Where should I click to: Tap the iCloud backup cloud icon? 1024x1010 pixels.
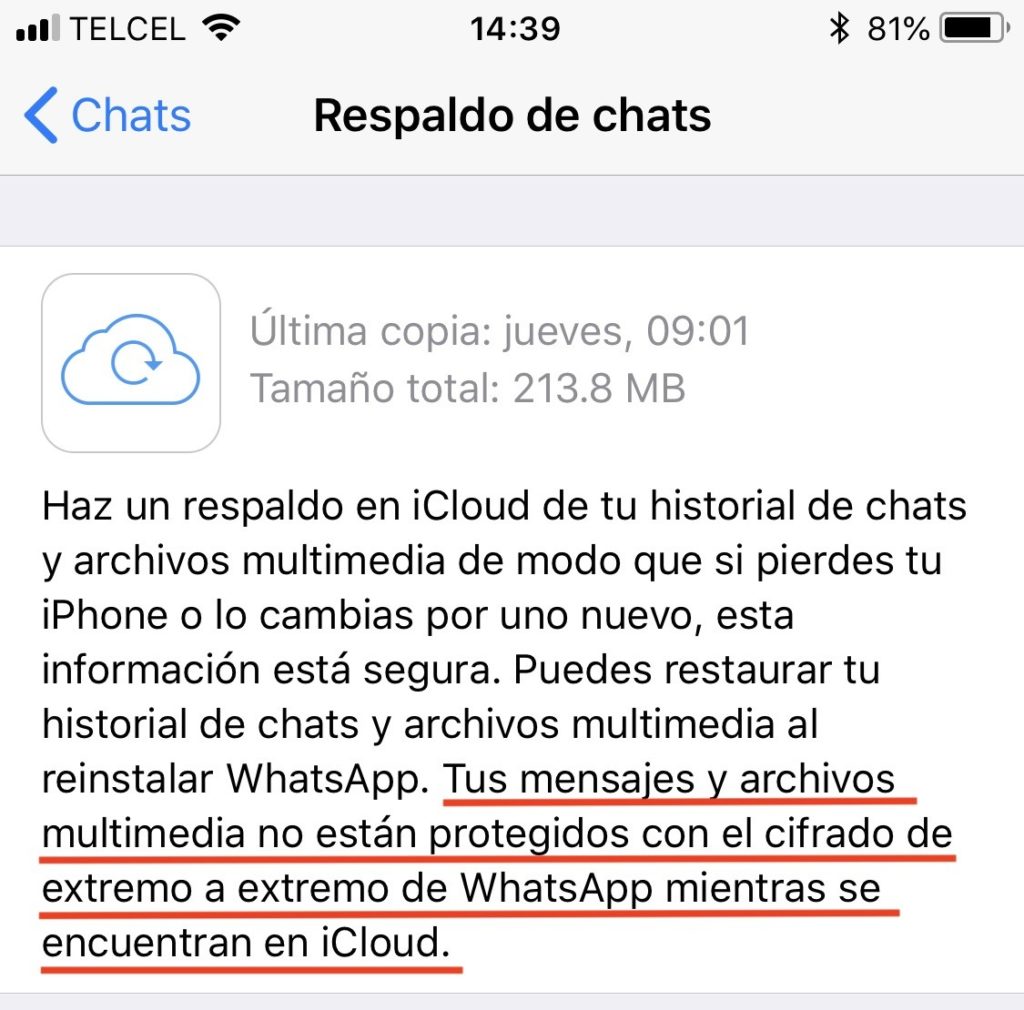pyautogui.click(x=131, y=362)
